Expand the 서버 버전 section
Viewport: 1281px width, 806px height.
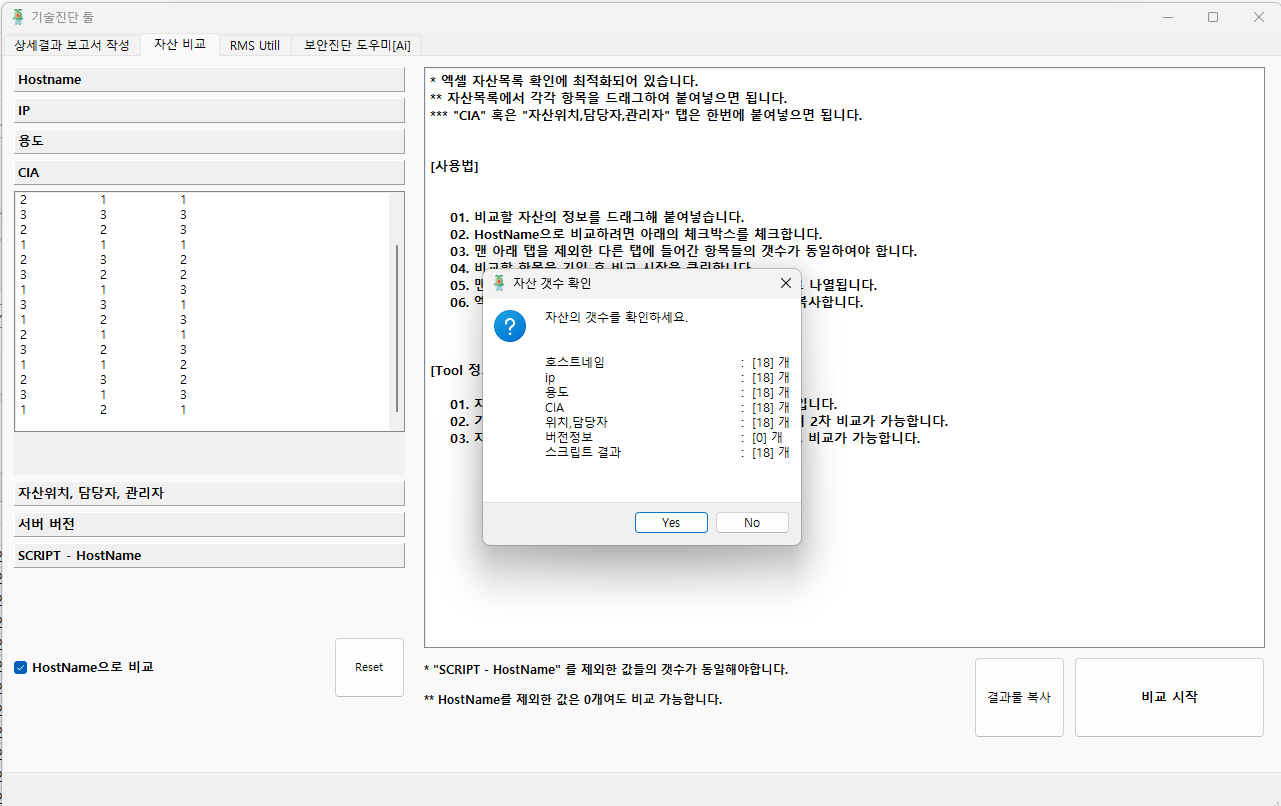tap(209, 524)
